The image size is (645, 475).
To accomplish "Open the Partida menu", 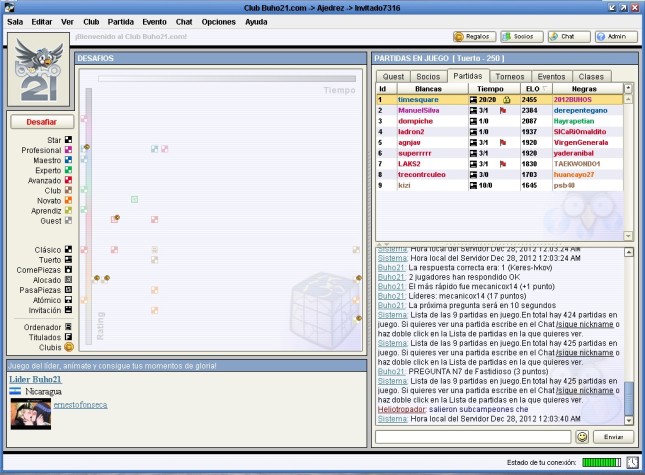I will click(121, 20).
